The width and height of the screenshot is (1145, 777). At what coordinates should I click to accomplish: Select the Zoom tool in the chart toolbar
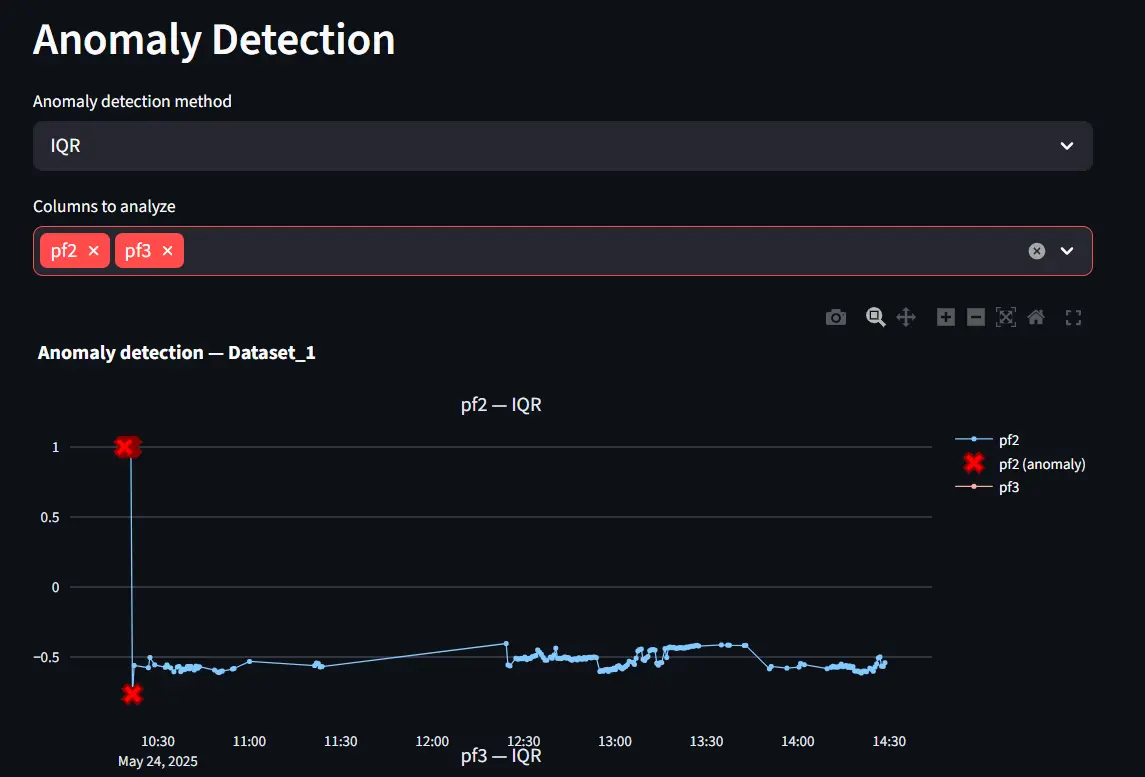coord(875,317)
